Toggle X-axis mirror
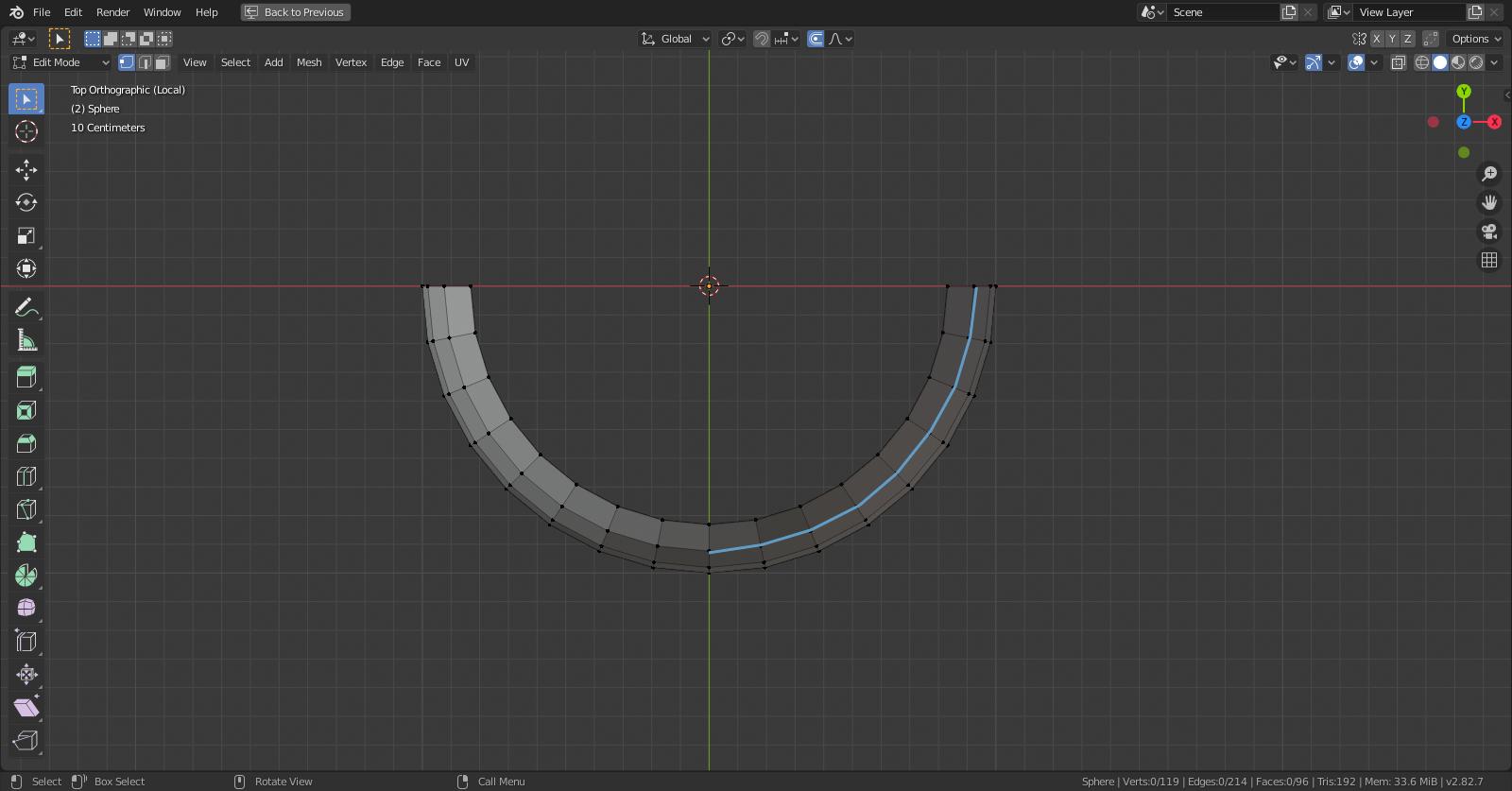The width and height of the screenshot is (1512, 791). point(1377,39)
